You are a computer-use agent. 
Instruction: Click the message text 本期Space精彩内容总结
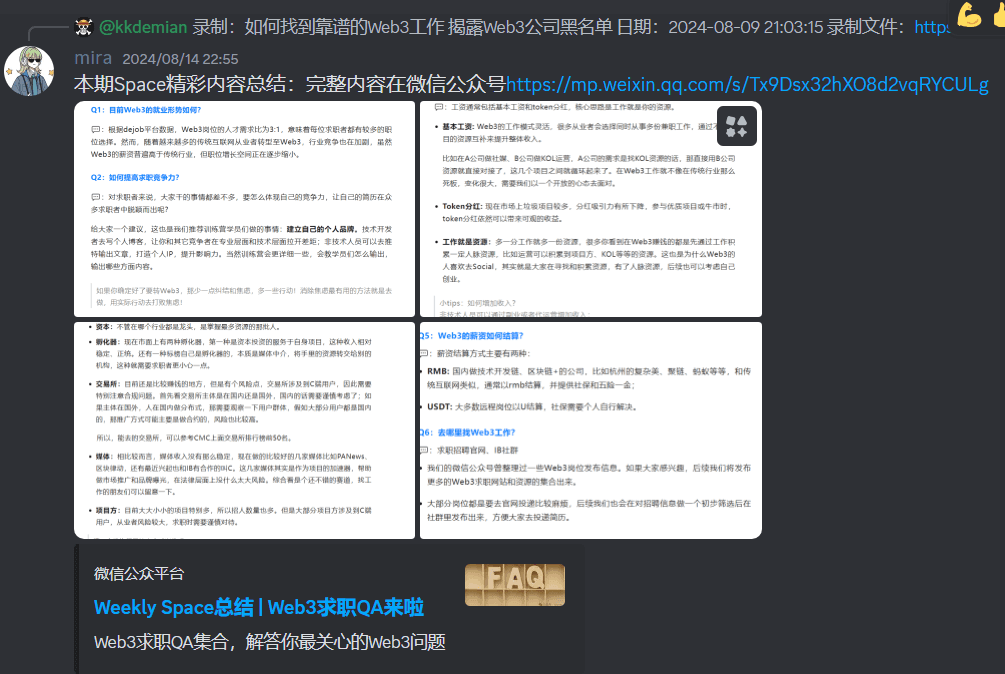[x=290, y=85]
